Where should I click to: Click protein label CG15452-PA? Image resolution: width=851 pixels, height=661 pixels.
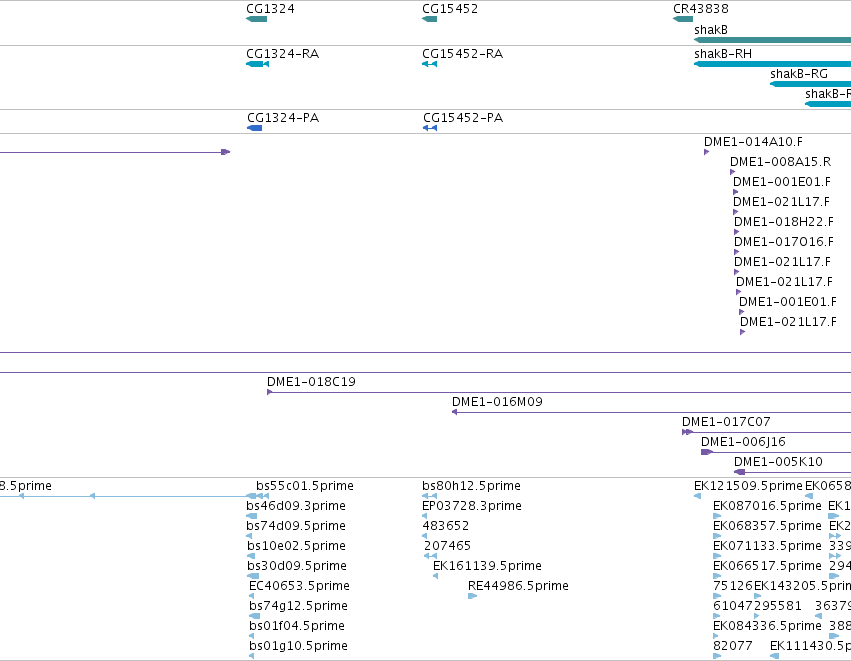463,118
